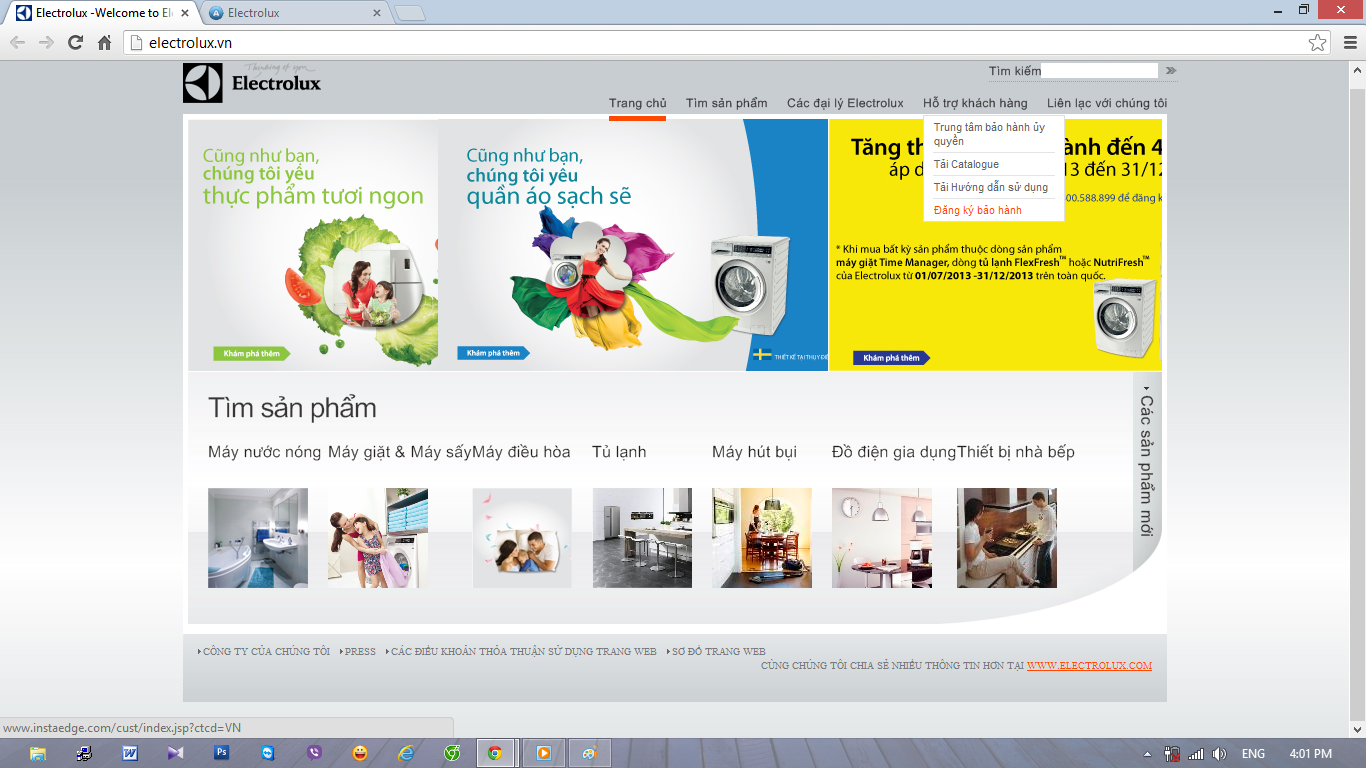Open File Explorer from the taskbar
The width and height of the screenshot is (1366, 768).
pos(38,753)
